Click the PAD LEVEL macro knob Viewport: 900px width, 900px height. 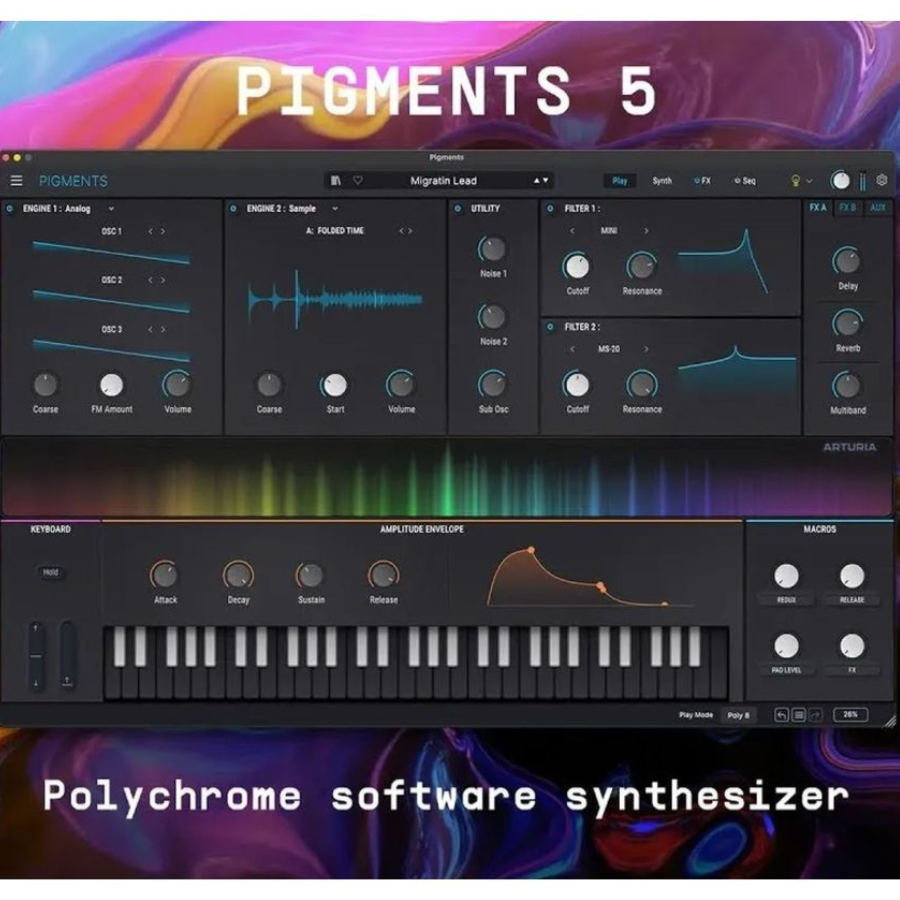point(786,646)
